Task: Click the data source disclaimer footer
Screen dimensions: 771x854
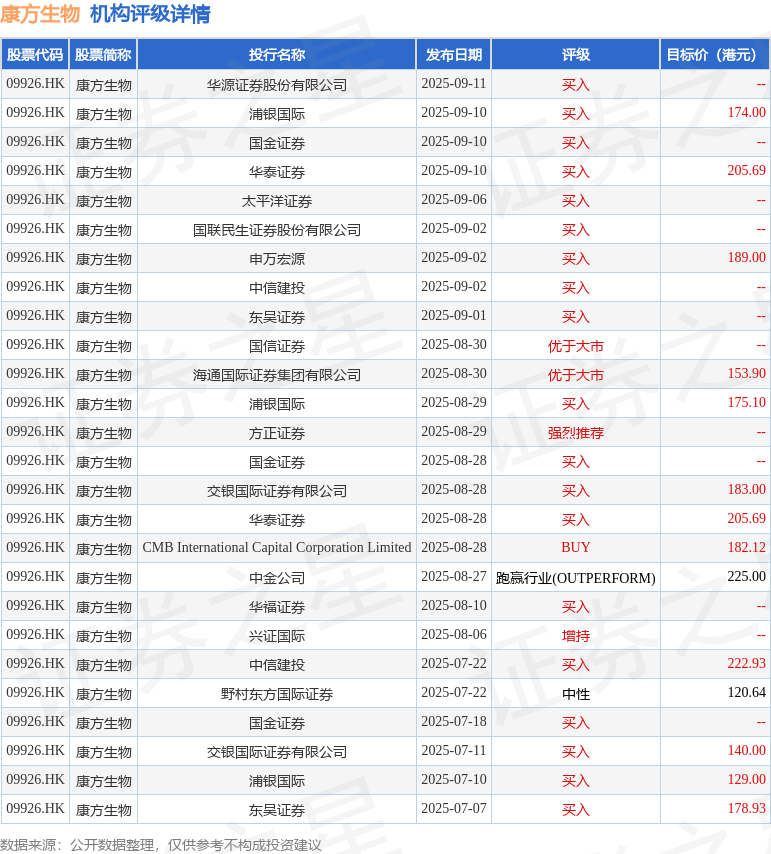Action: tap(161, 845)
